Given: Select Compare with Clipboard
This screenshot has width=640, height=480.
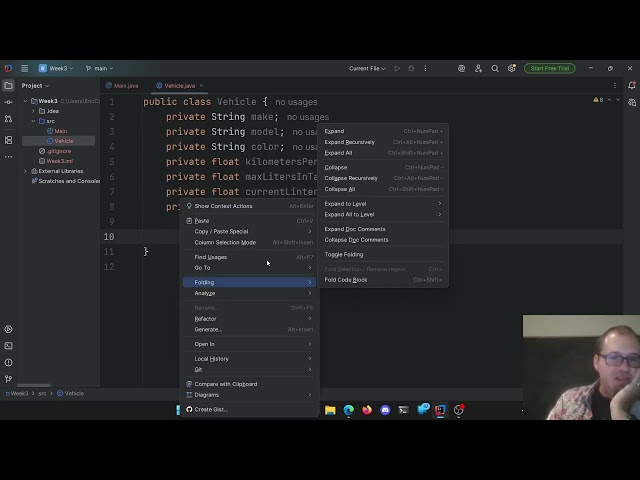Looking at the screenshot, I should pos(250,384).
